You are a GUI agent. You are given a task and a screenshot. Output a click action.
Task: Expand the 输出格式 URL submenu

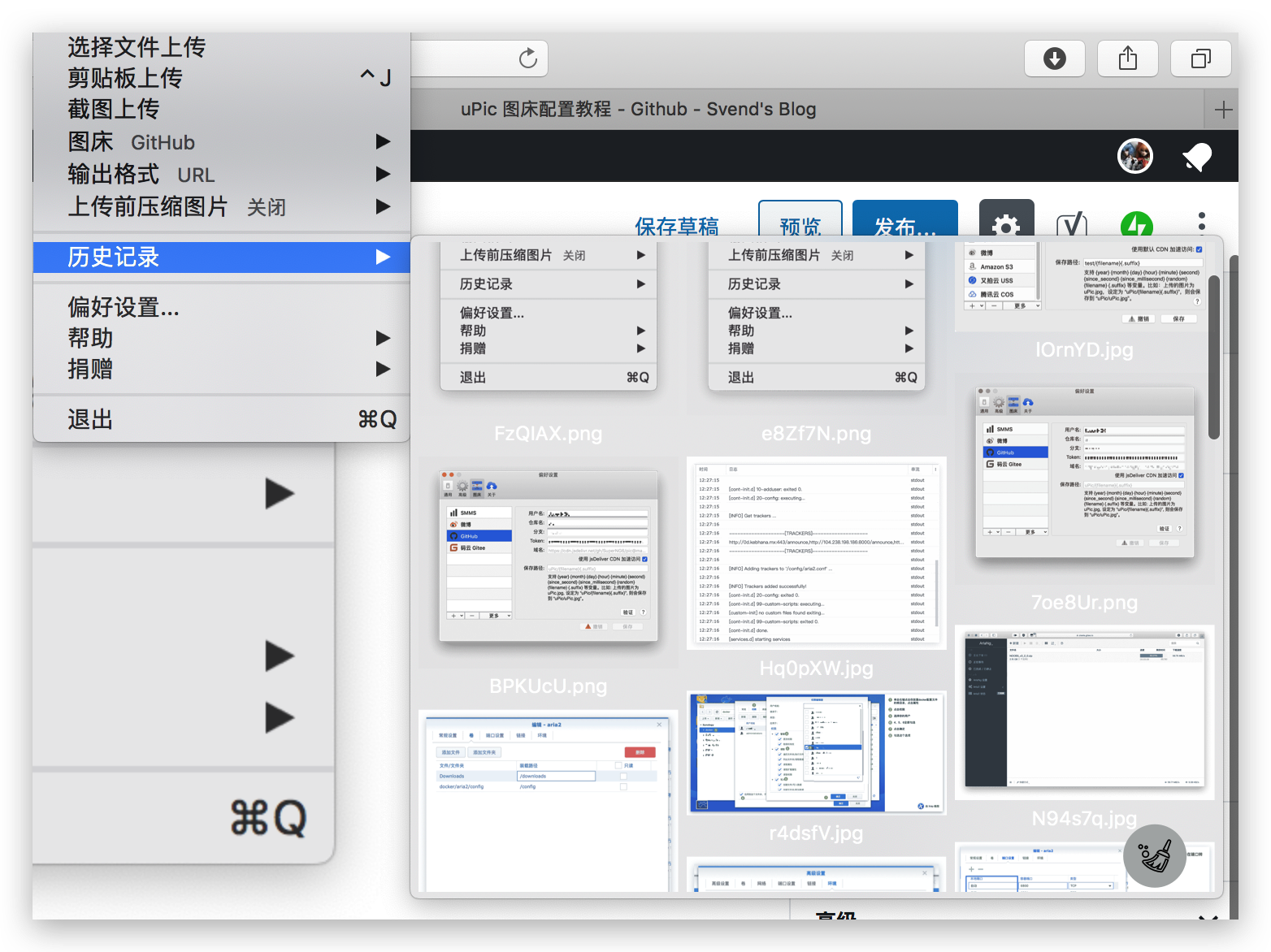point(221,175)
